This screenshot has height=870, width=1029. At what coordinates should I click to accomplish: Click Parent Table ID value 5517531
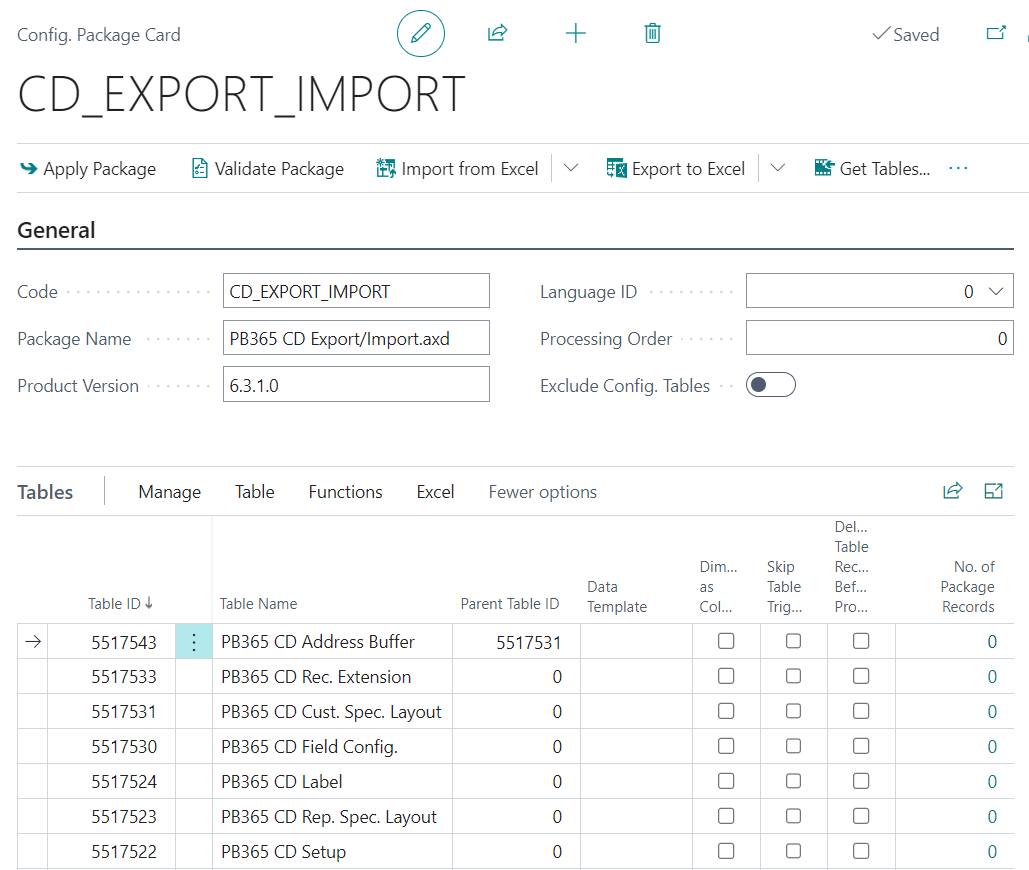(x=528, y=642)
